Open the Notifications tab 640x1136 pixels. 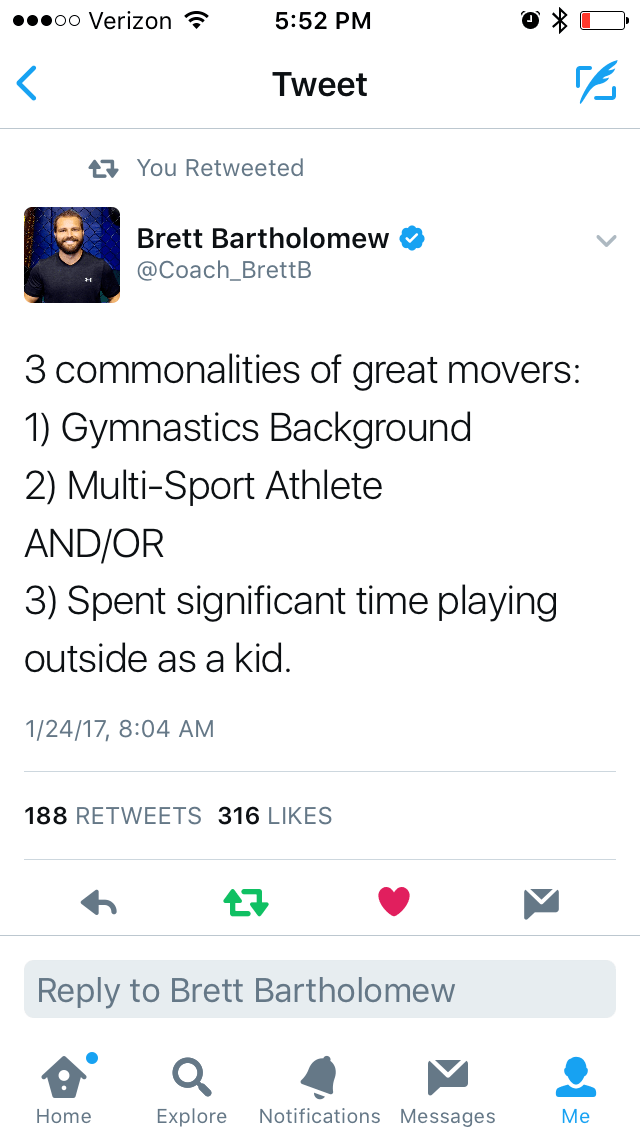click(x=320, y=1088)
